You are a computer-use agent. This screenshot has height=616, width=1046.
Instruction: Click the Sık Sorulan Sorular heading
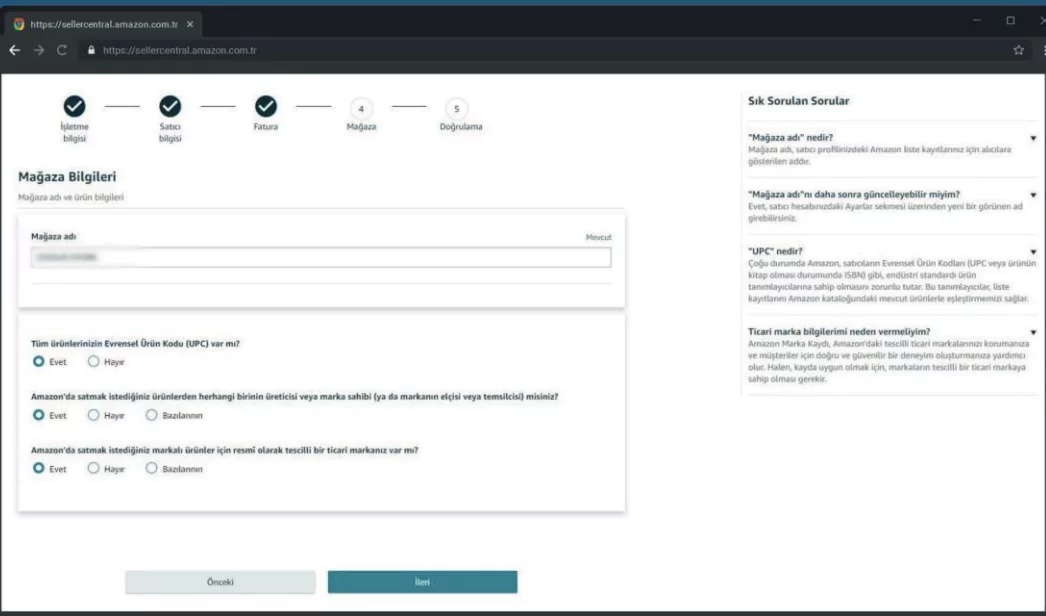[x=799, y=101]
